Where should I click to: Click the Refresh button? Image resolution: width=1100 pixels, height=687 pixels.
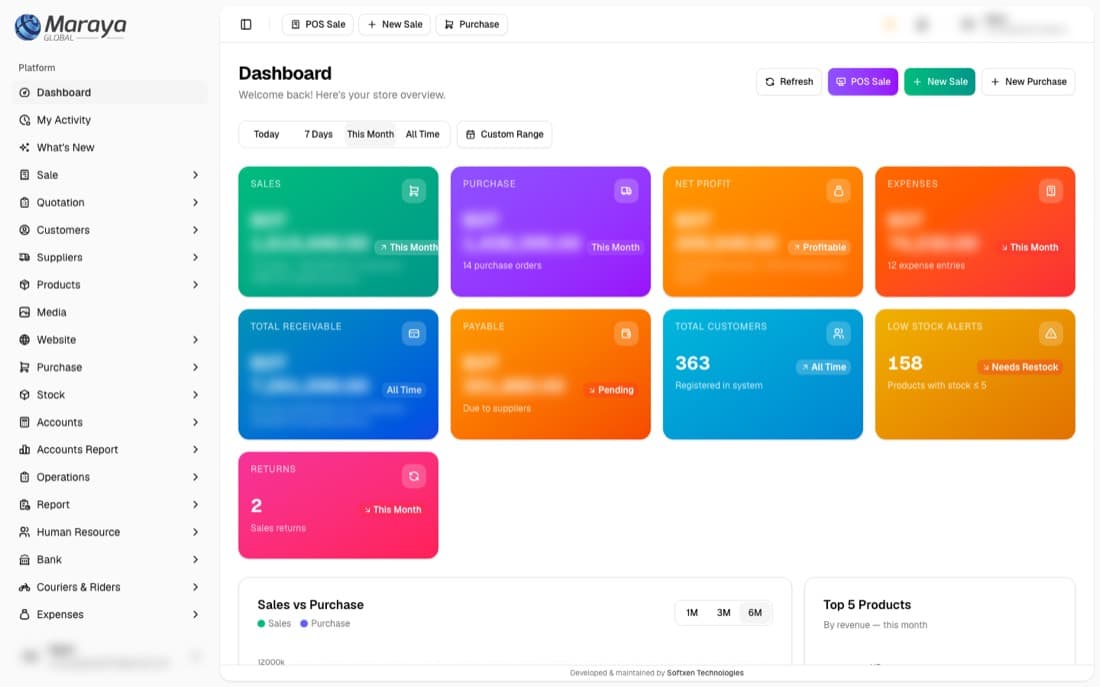[x=789, y=81]
